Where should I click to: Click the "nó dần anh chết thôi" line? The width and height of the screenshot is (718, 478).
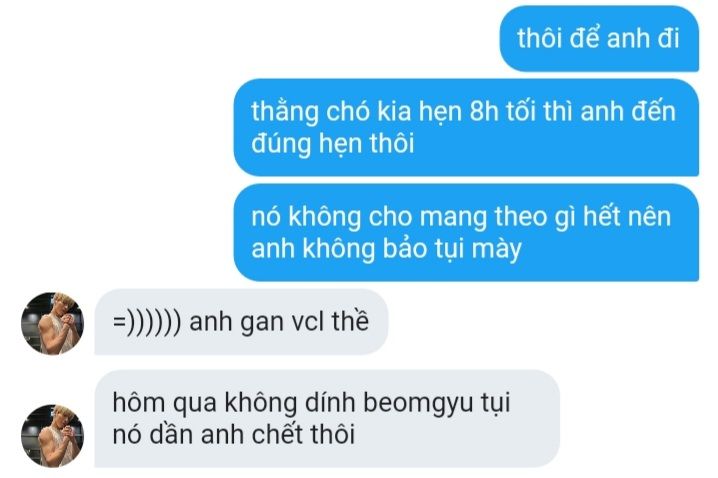[x=234, y=435]
